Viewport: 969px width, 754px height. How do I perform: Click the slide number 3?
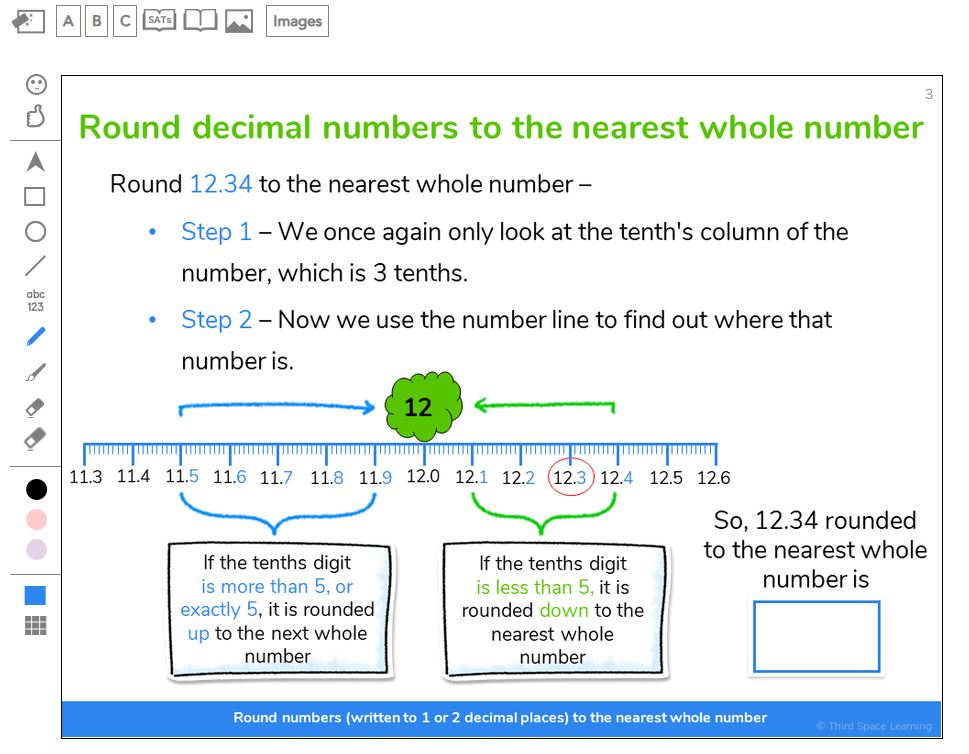point(928,95)
